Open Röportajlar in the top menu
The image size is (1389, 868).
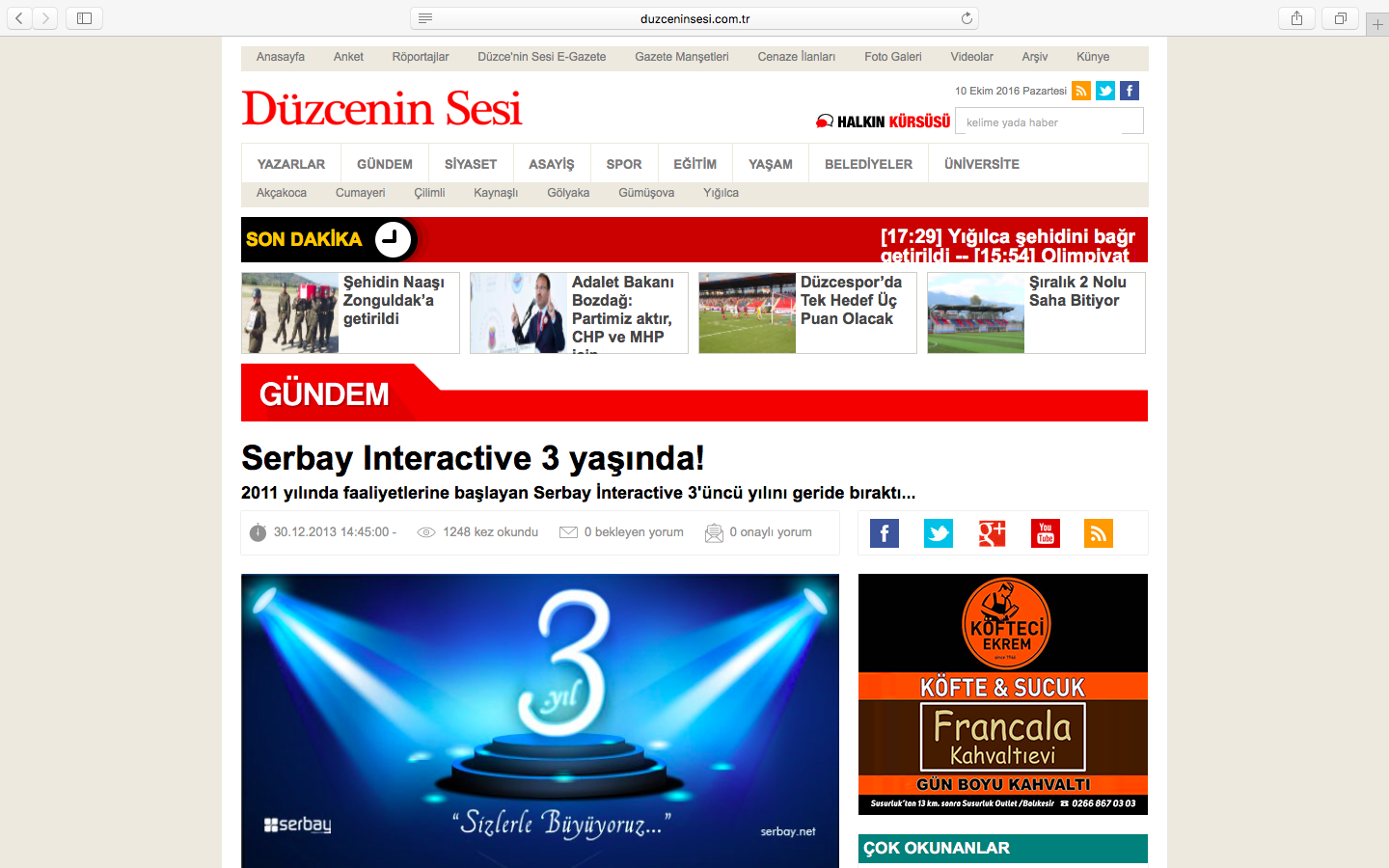point(421,57)
